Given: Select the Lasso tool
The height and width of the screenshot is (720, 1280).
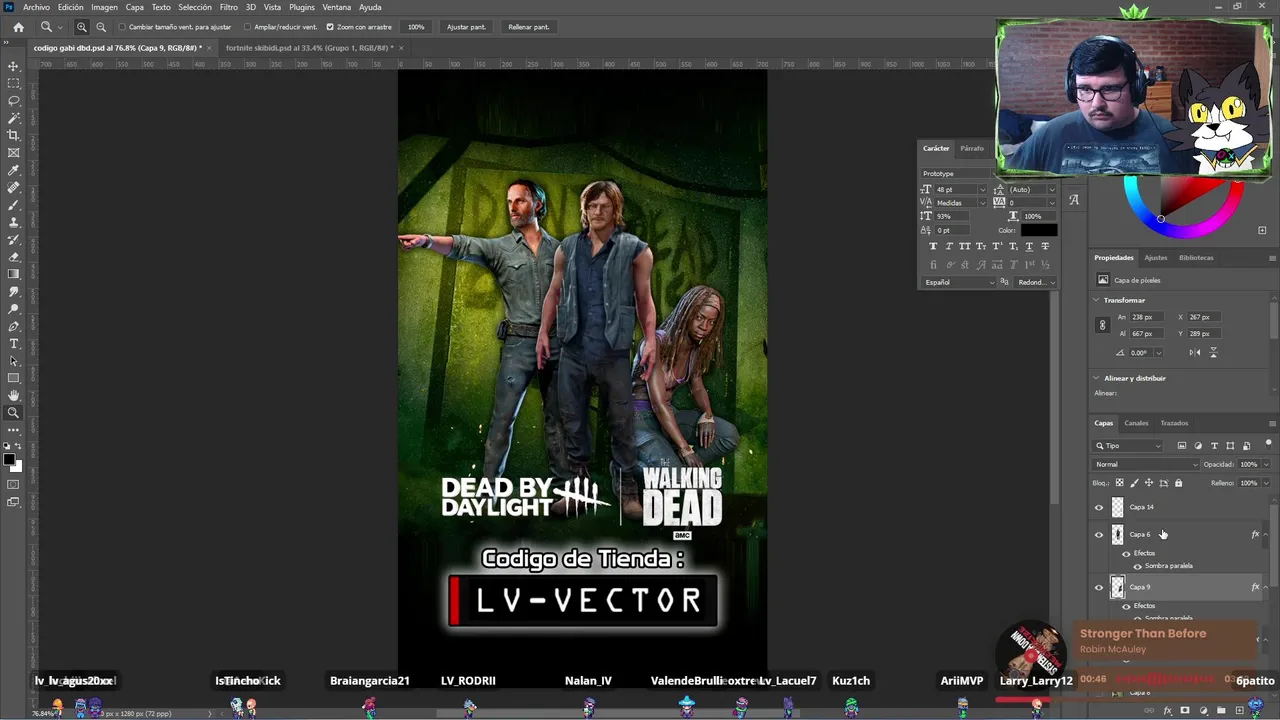Looking at the screenshot, I should coord(13,101).
